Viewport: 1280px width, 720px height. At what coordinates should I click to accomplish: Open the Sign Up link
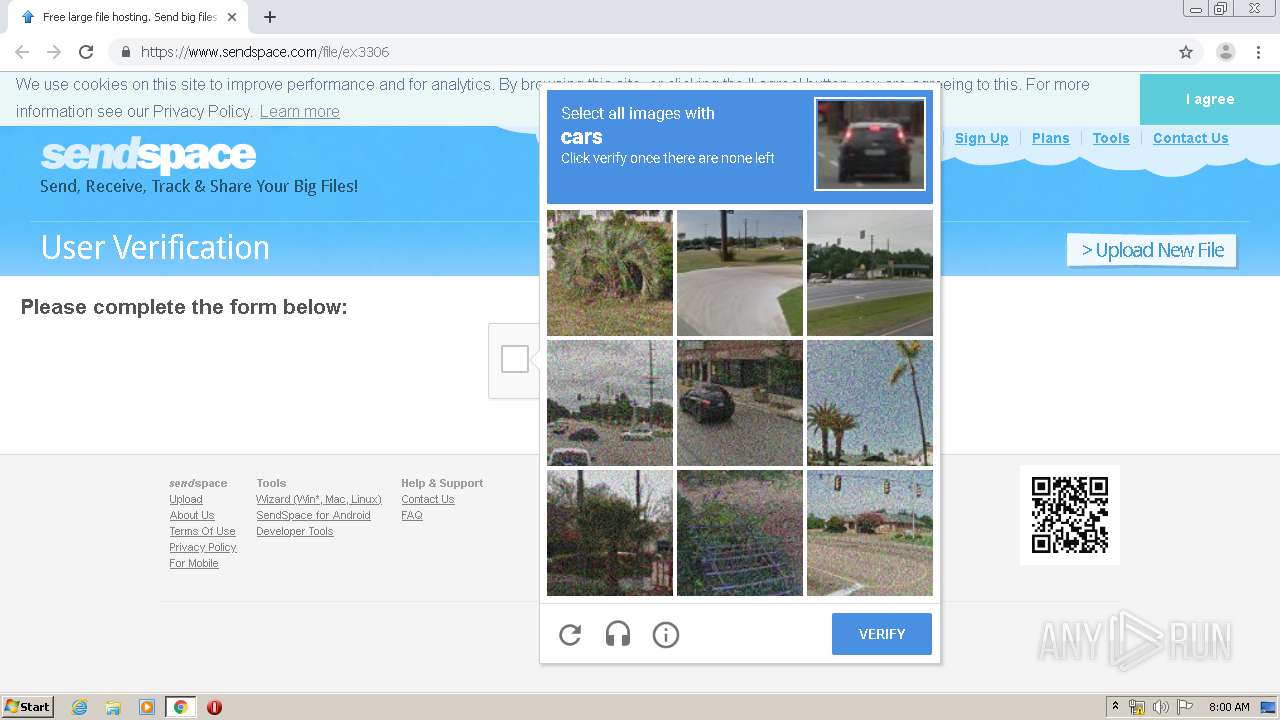click(x=981, y=138)
